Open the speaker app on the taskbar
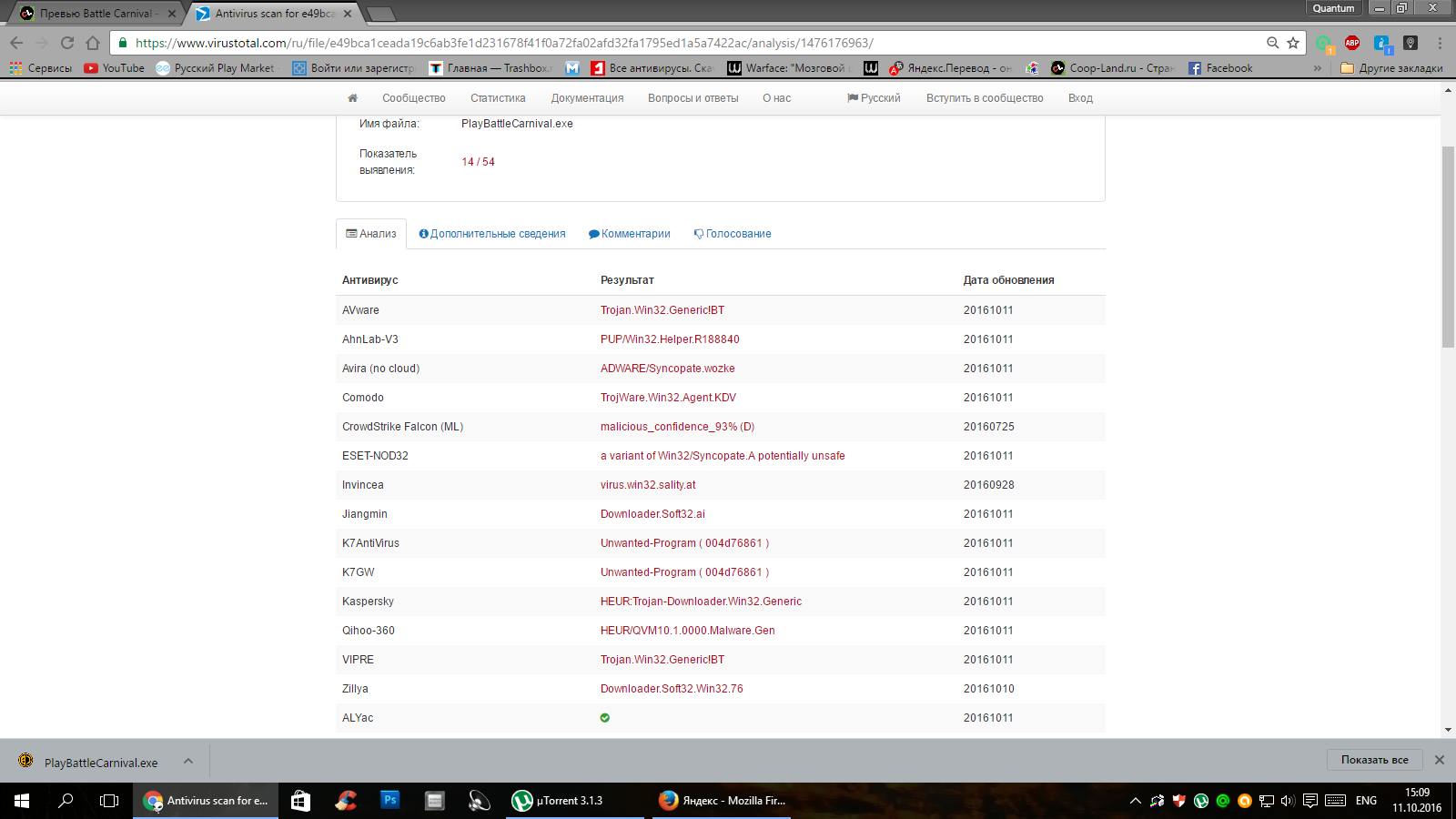Viewport: 1456px width, 819px height. pos(480,801)
